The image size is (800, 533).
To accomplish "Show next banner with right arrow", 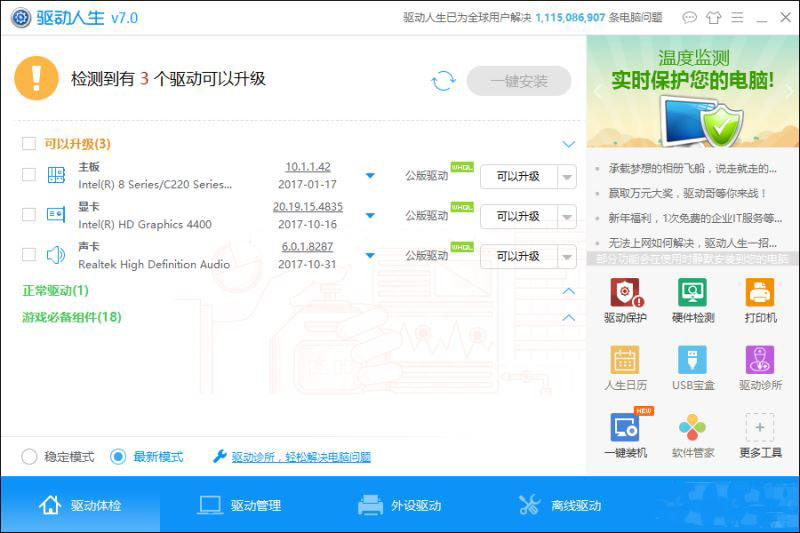I will (789, 92).
